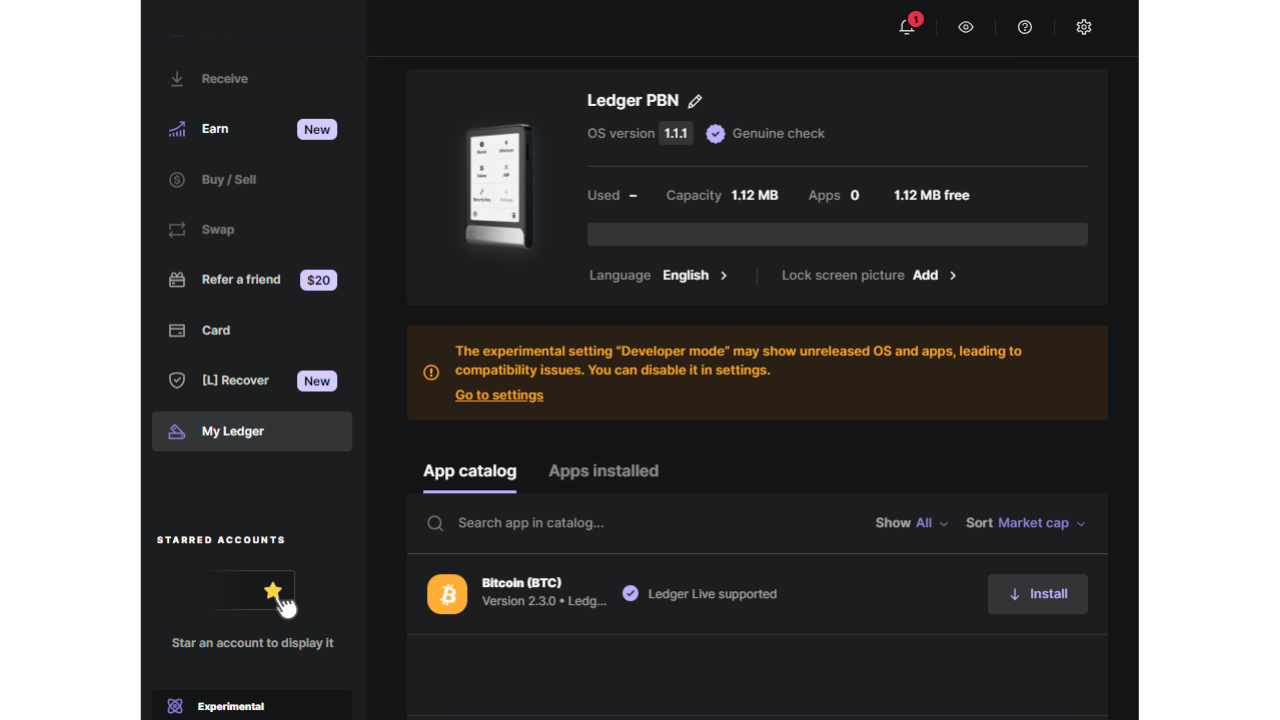Viewport: 1280px width, 720px height.
Task: Open the Swap feature
Action: click(219, 229)
